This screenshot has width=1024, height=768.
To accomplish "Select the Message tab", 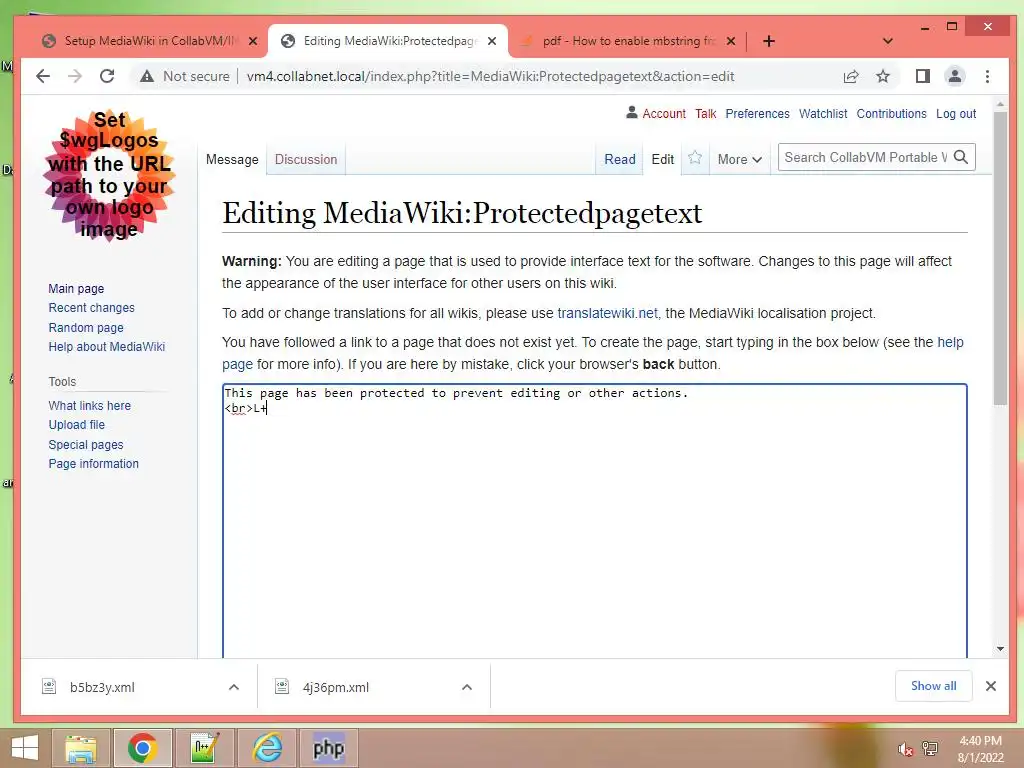I will click(232, 159).
